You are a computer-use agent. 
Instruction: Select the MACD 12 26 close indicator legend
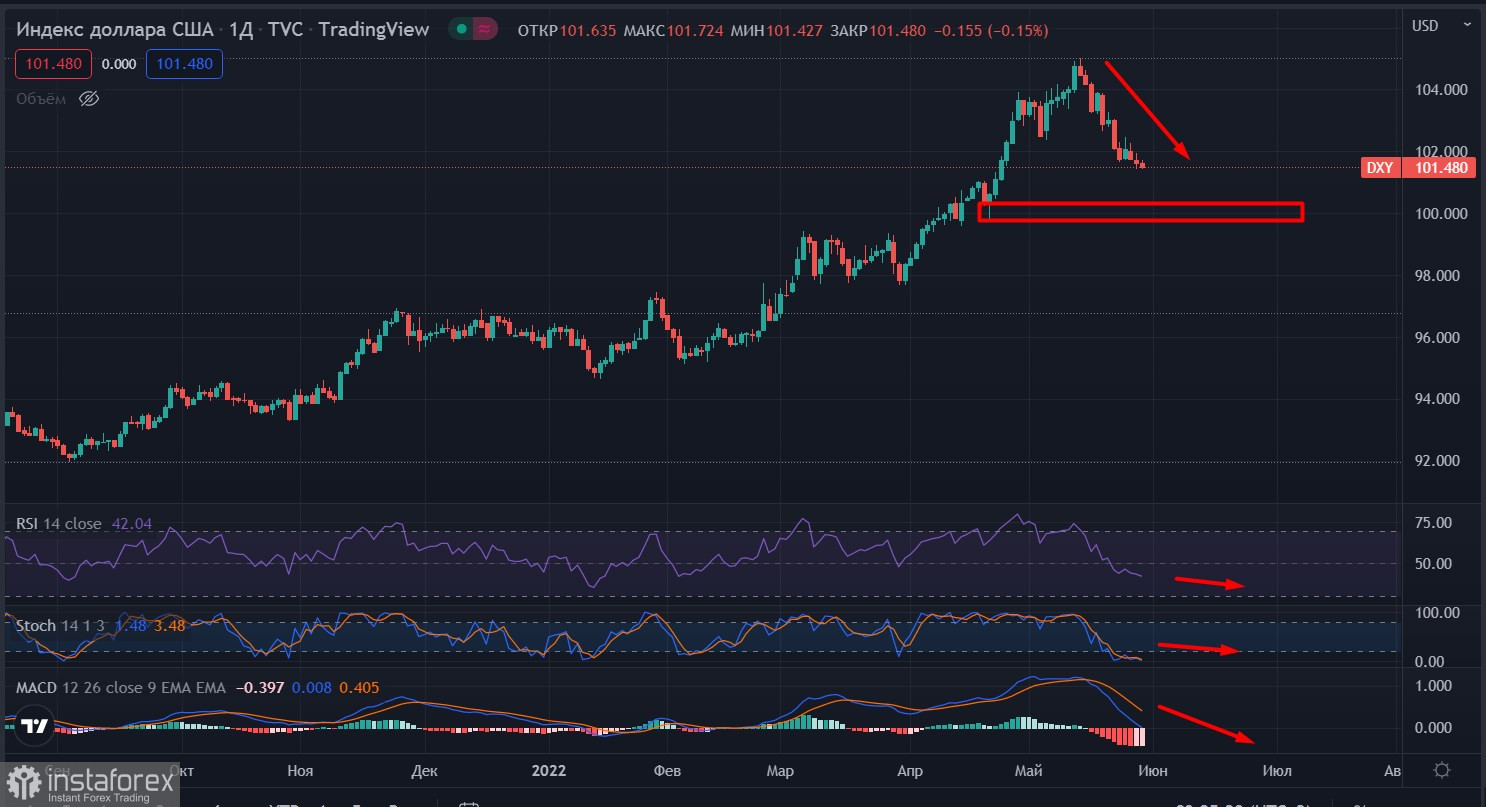(120, 688)
